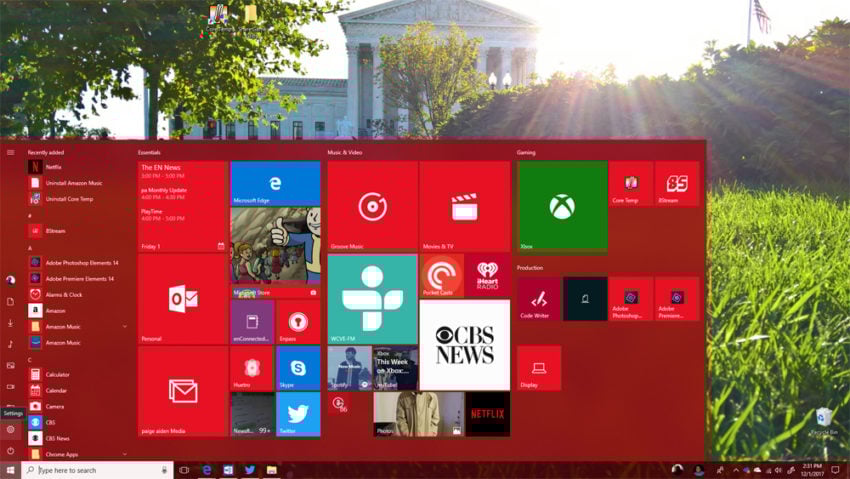Open CBS News from the app list
The height and width of the screenshot is (479, 850).
tap(79, 438)
